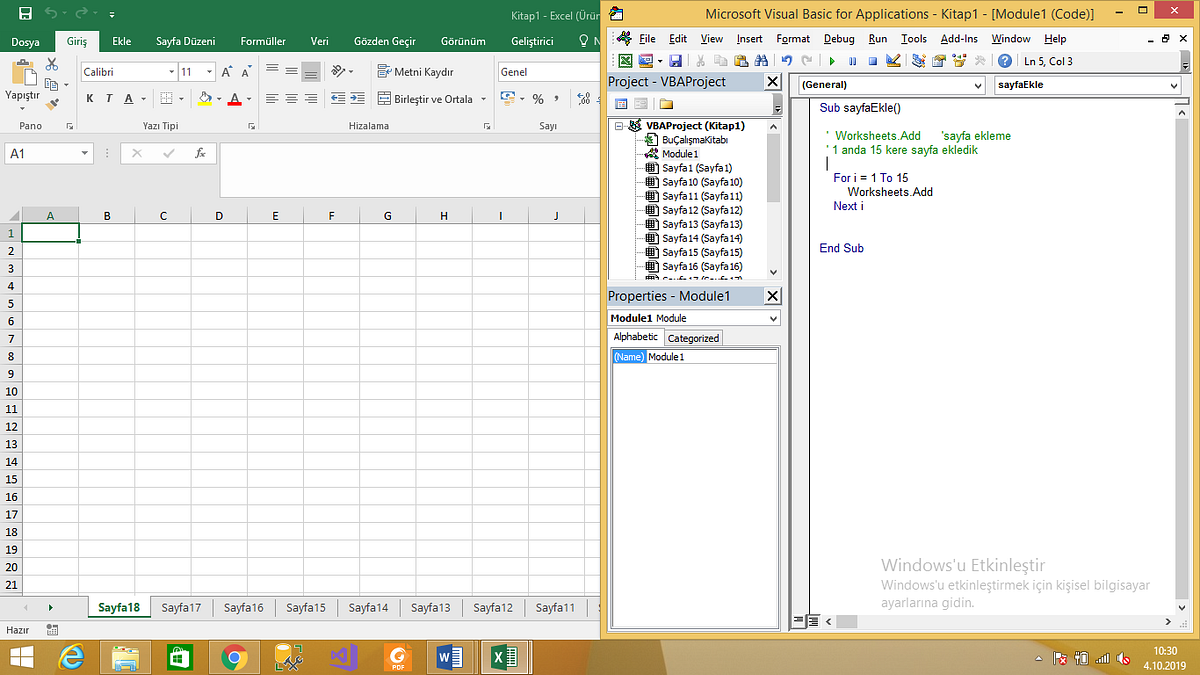Open Object Browser via its toolbar icon

pyautogui.click(x=957, y=60)
